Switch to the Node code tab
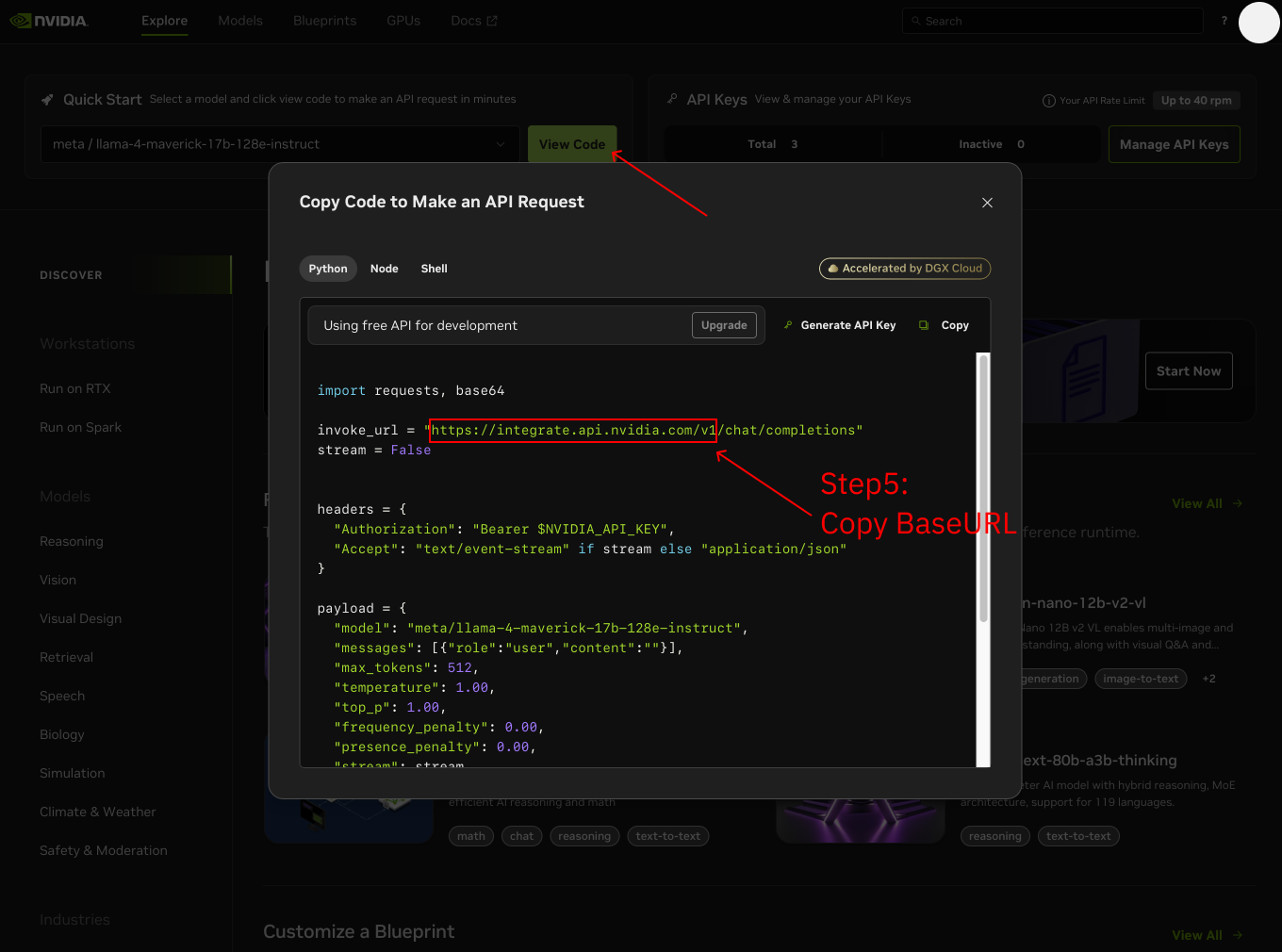Viewport: 1282px width, 952px height. pyautogui.click(x=384, y=269)
